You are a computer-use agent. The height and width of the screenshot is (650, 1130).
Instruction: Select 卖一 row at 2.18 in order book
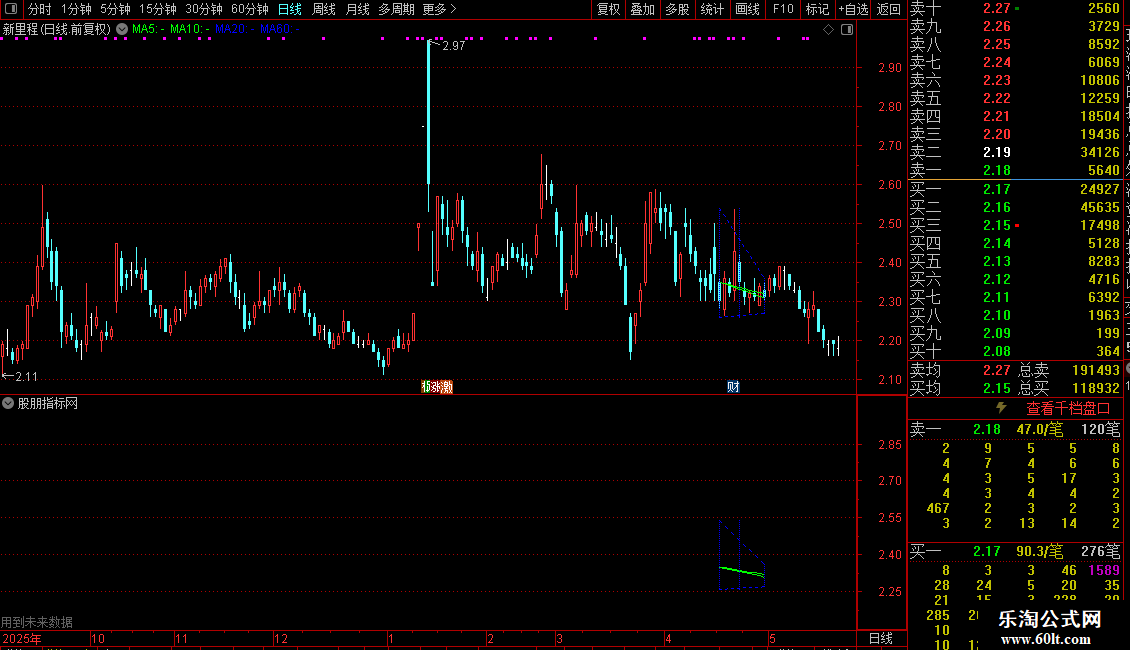1015,170
